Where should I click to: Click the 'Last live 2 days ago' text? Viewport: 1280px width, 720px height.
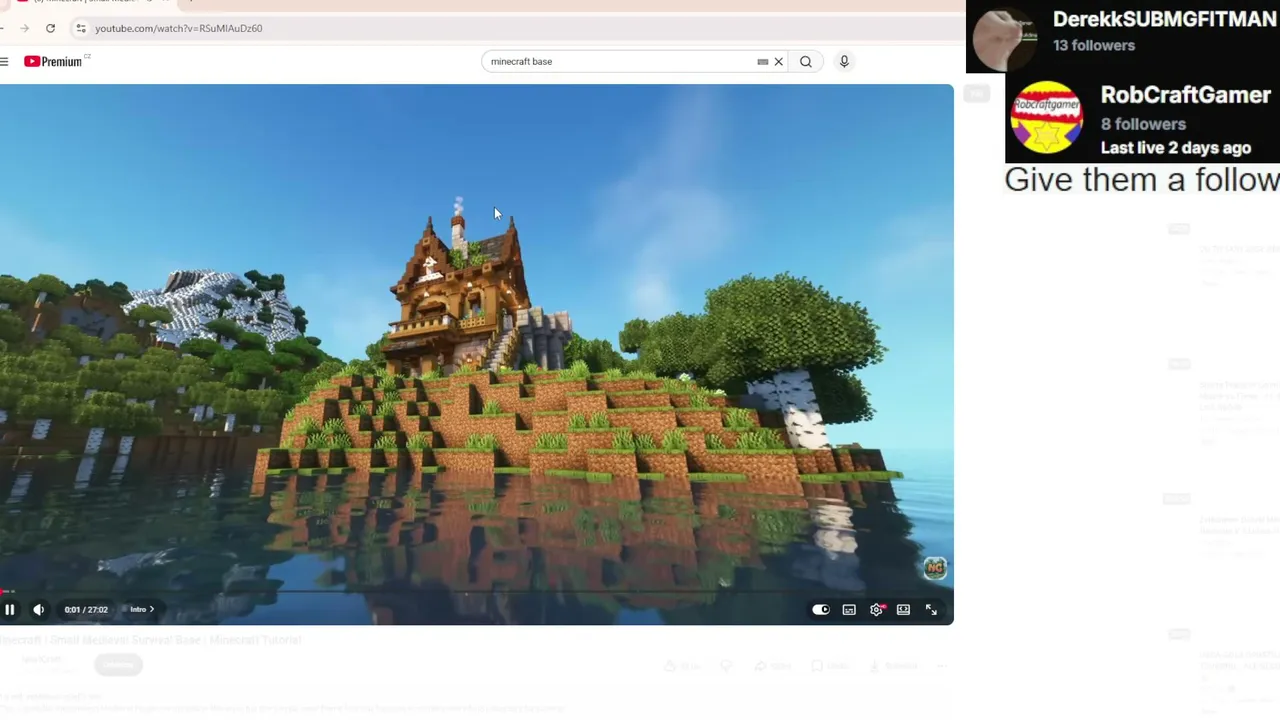coord(1176,148)
